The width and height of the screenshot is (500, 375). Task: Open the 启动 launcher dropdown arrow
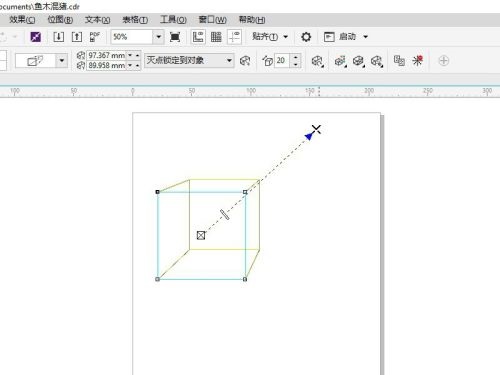click(366, 37)
